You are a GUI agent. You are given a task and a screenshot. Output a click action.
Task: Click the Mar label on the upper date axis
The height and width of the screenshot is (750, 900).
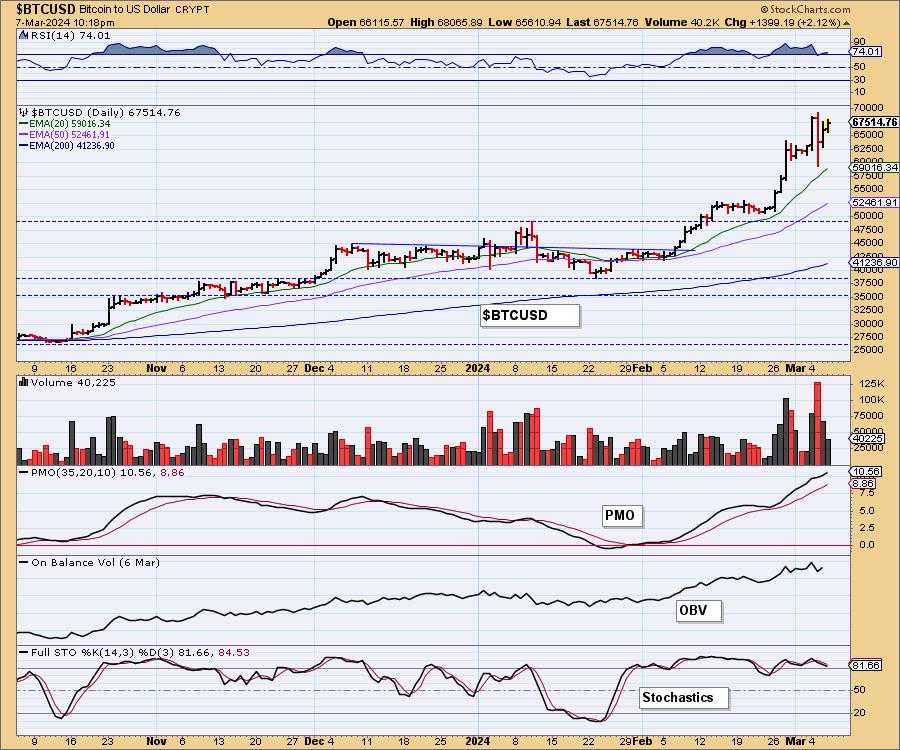pos(796,368)
